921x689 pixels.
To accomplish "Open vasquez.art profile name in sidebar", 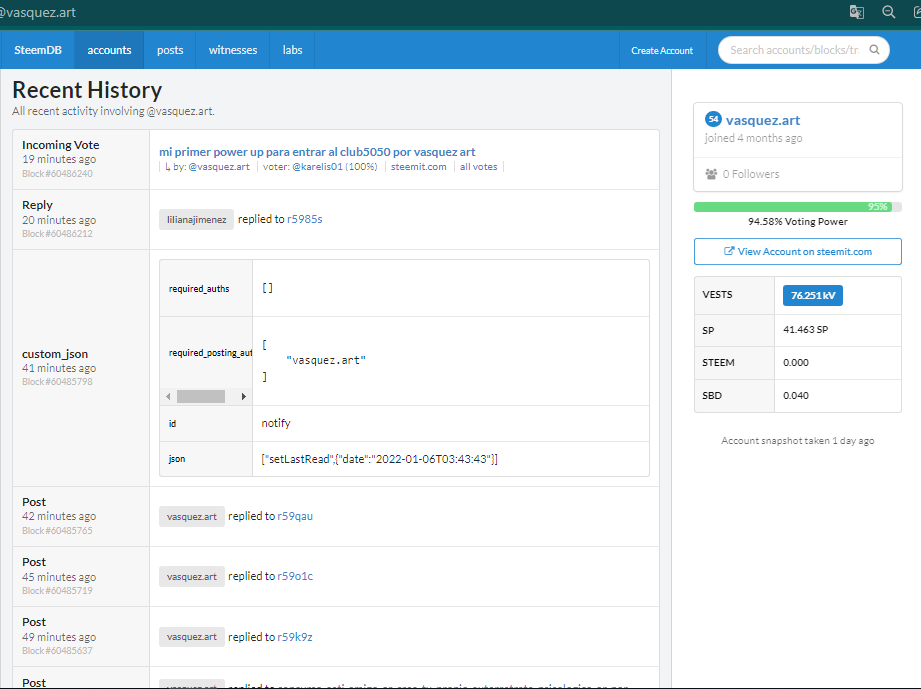I will pyautogui.click(x=762, y=120).
